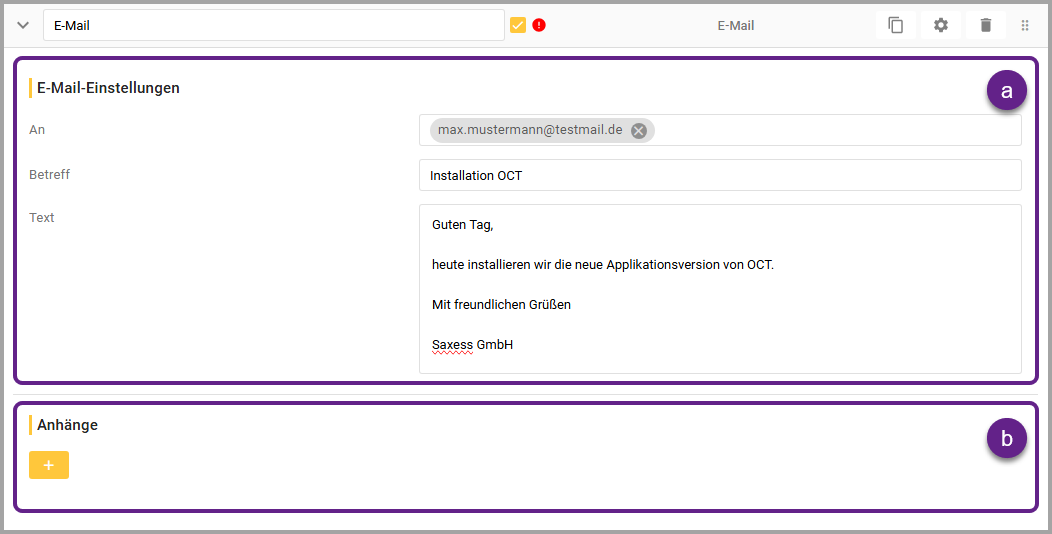
Task: Click the purple marker labeled a
Action: click(x=1006, y=91)
